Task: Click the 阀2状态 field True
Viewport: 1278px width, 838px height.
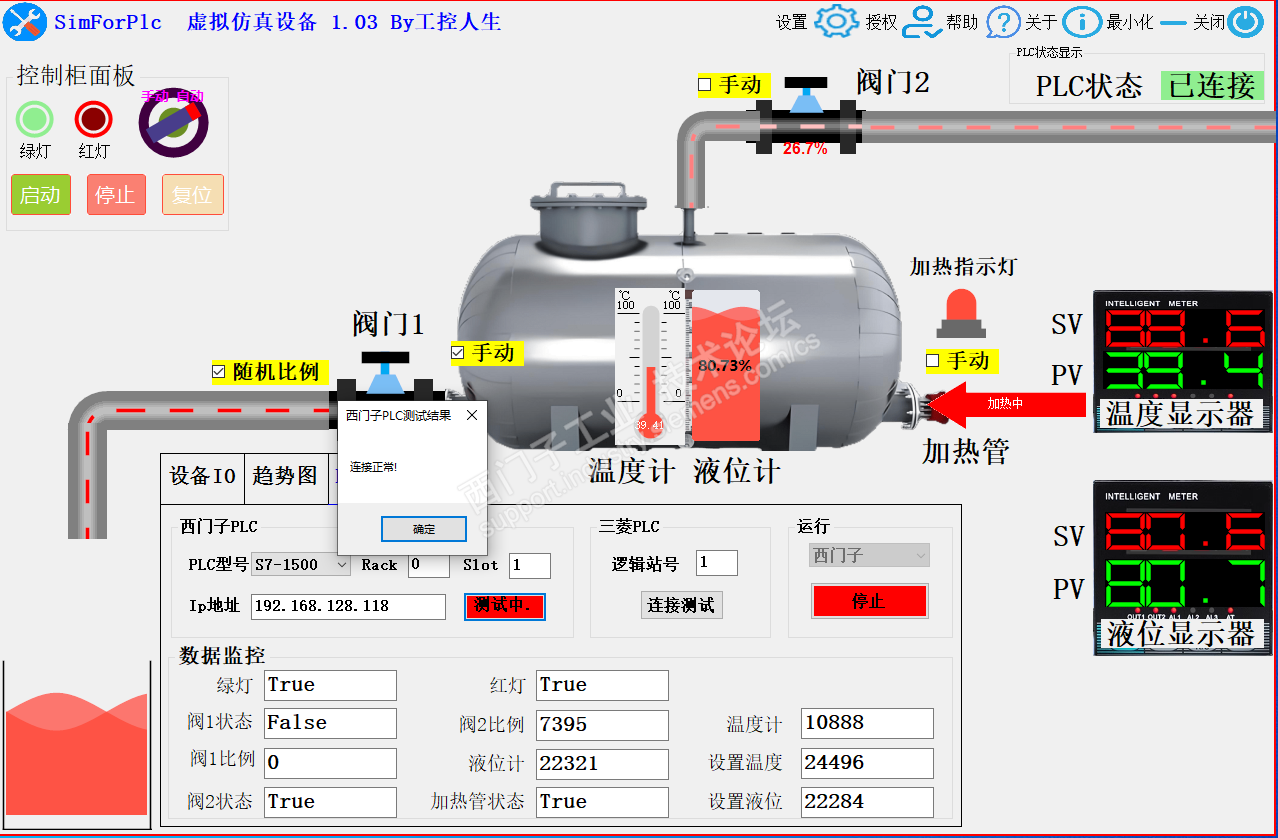Action: pos(330,802)
